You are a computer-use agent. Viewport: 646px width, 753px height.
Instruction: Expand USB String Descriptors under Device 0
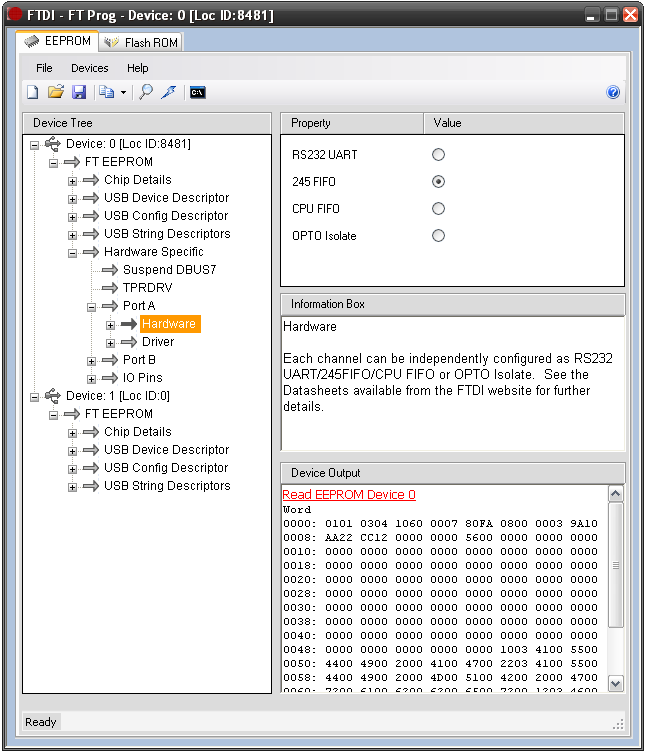[x=72, y=235]
